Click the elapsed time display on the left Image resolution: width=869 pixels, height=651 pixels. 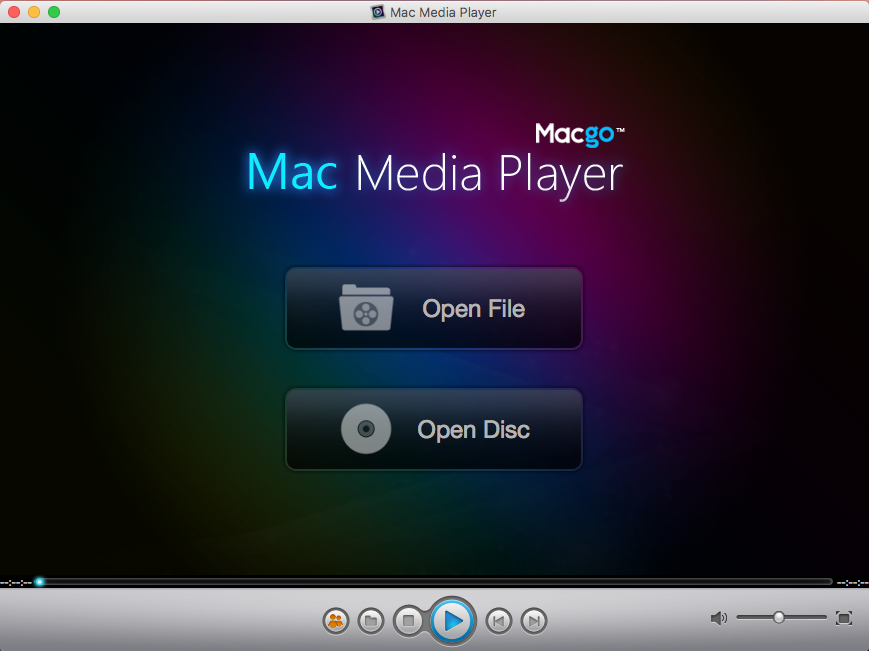pyautogui.click(x=15, y=581)
